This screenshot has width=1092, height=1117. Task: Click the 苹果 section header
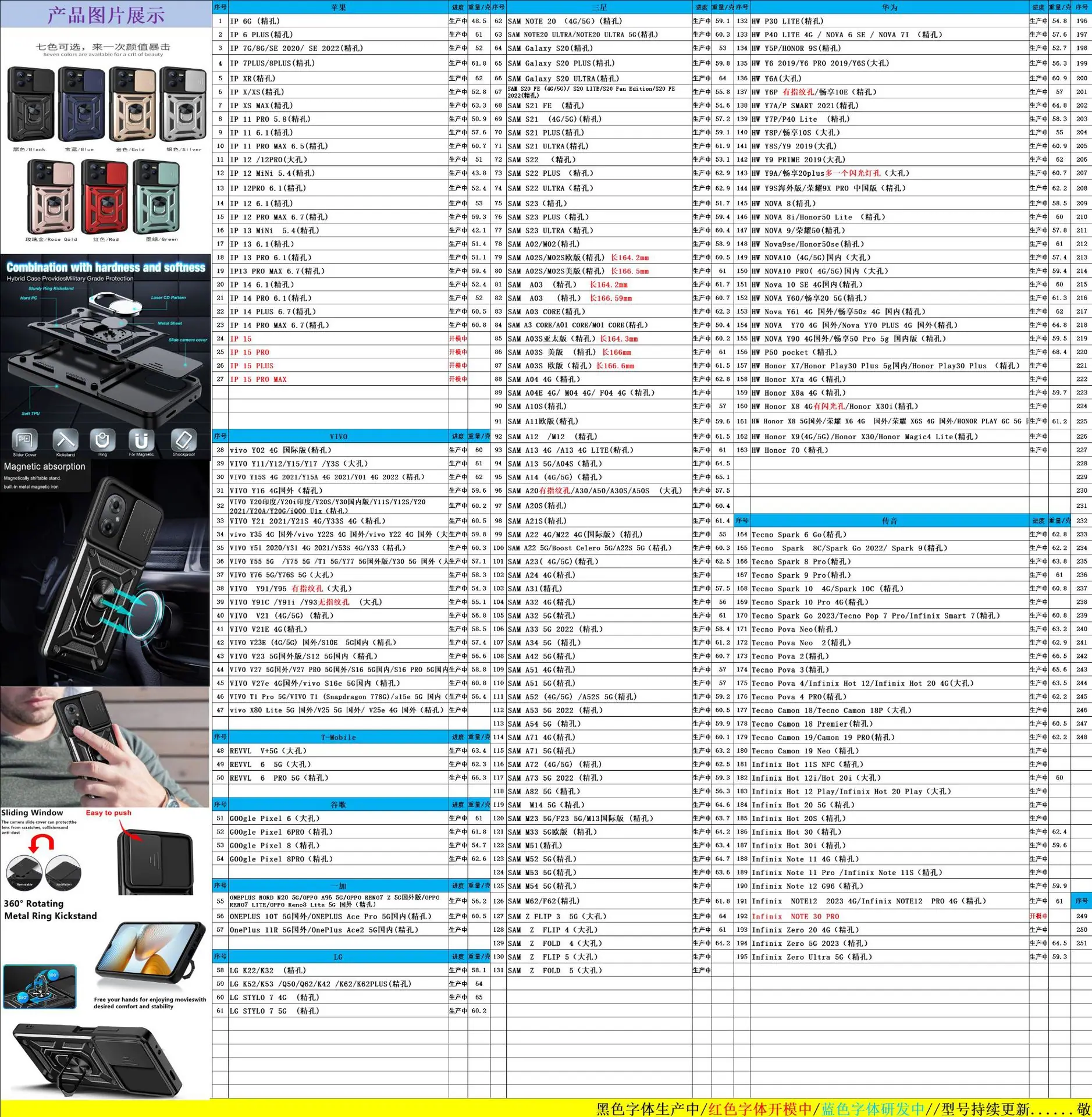tap(339, 7)
